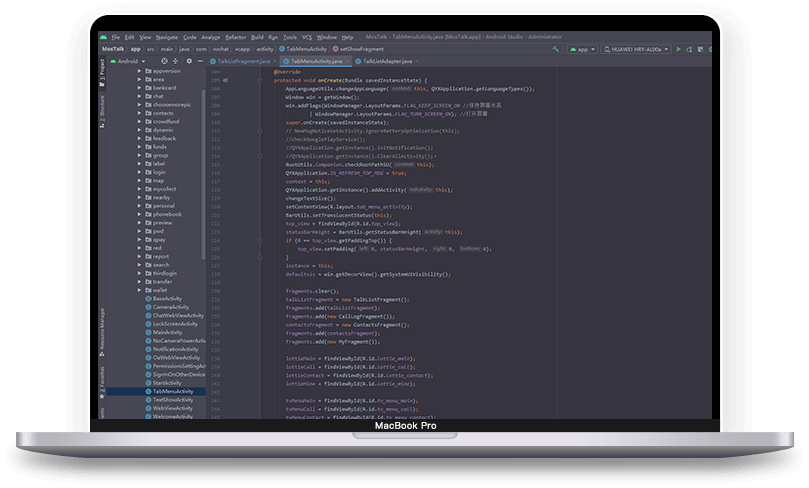809x488 pixels.
Task: Expand the bankcard package folder
Action: click(x=141, y=88)
